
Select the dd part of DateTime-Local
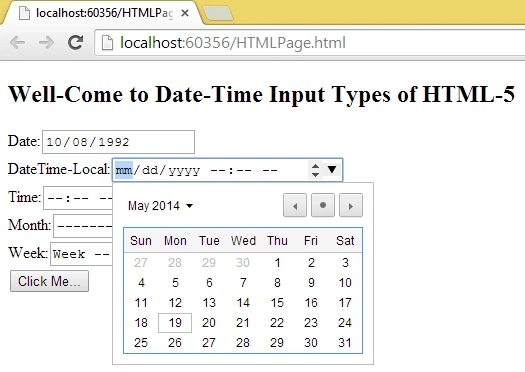(x=150, y=170)
